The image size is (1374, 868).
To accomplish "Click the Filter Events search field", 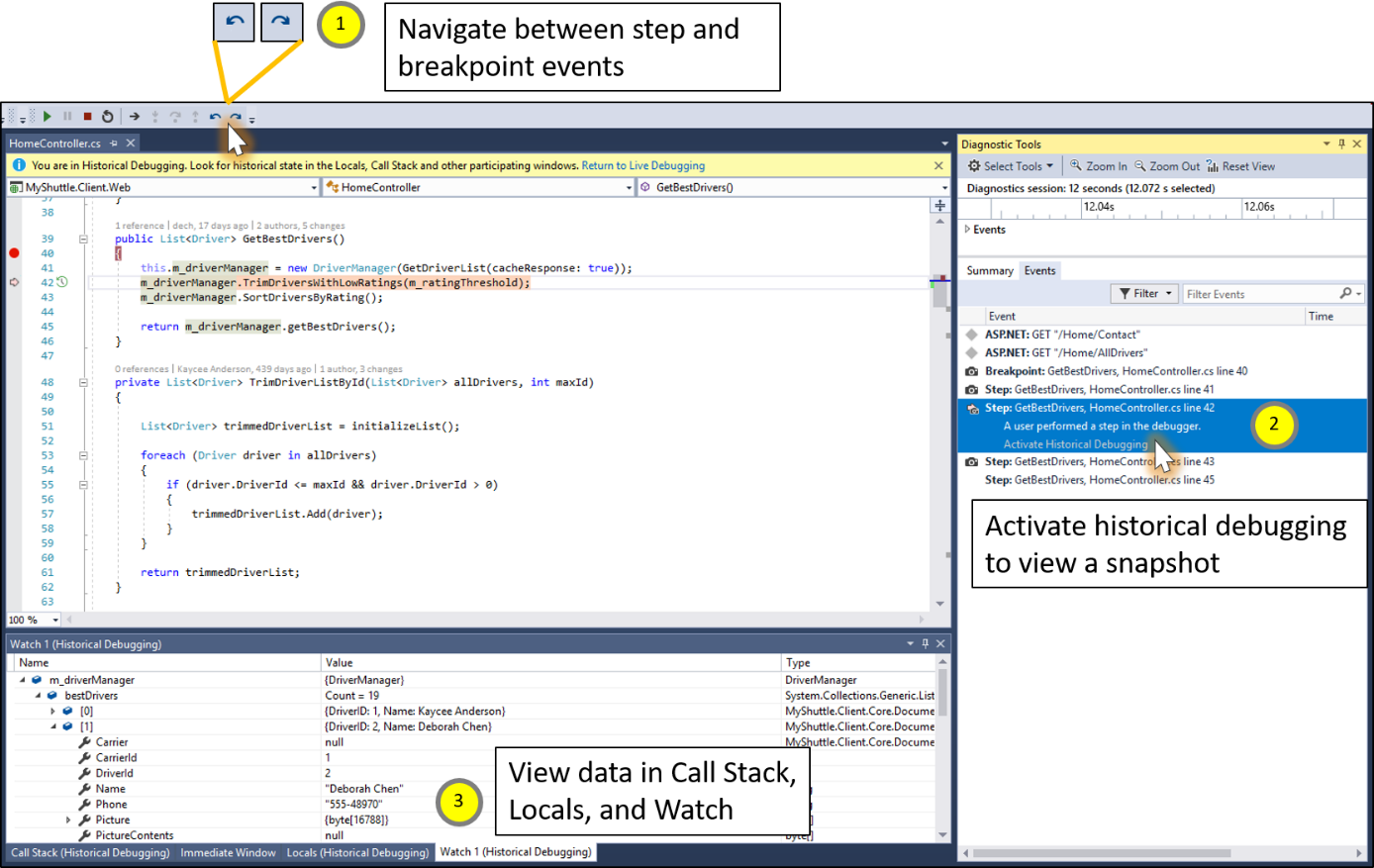I will pyautogui.click(x=1259, y=294).
